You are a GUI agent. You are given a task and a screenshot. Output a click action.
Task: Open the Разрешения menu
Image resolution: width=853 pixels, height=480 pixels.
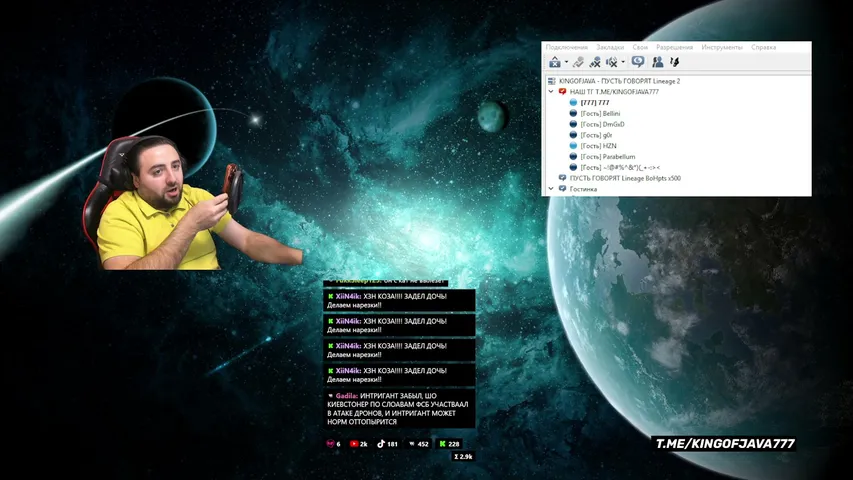[x=675, y=47]
